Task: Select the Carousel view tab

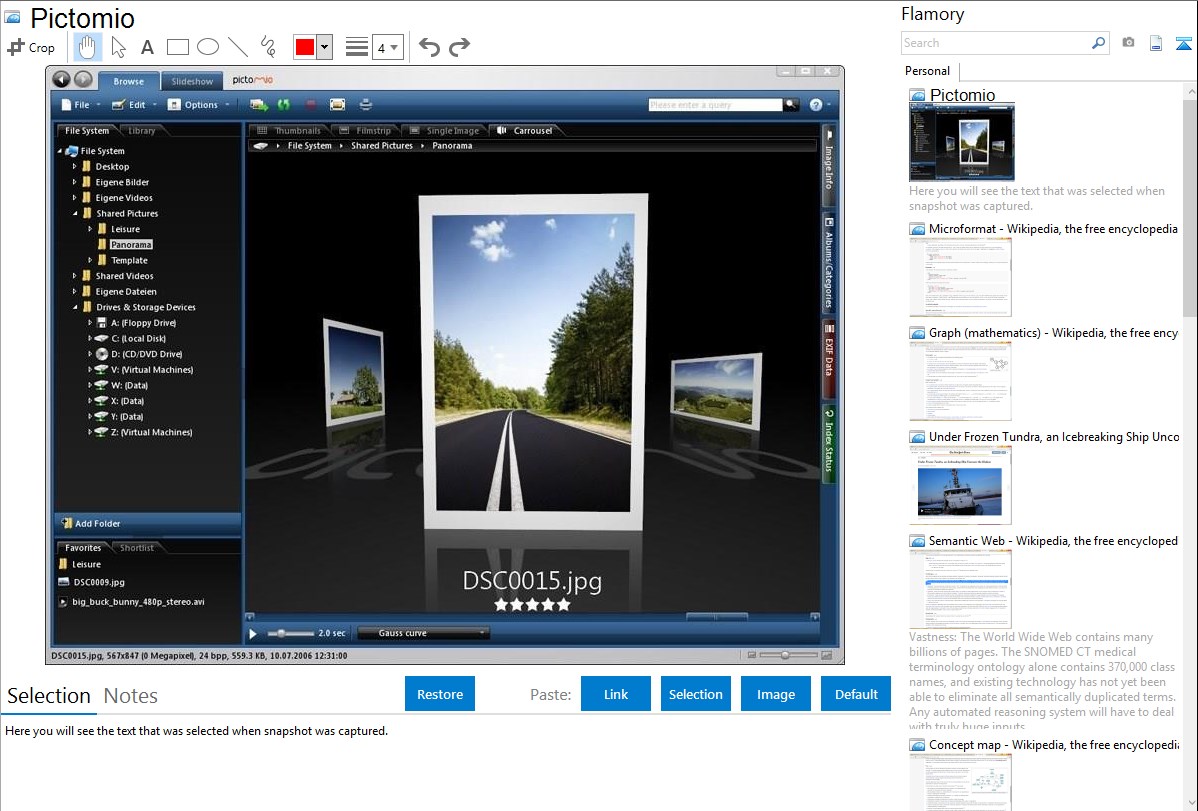Action: pos(526,131)
